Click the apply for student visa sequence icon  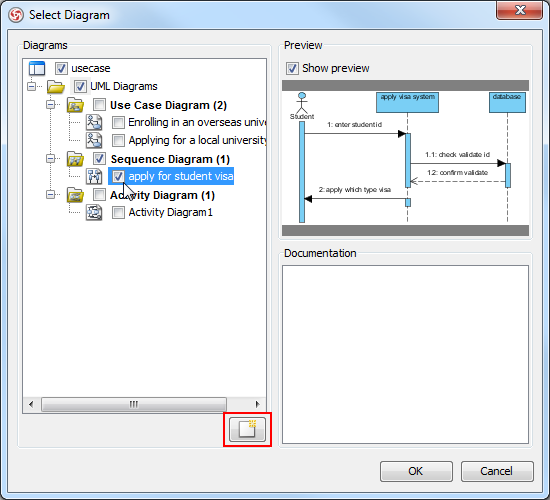click(x=94, y=176)
